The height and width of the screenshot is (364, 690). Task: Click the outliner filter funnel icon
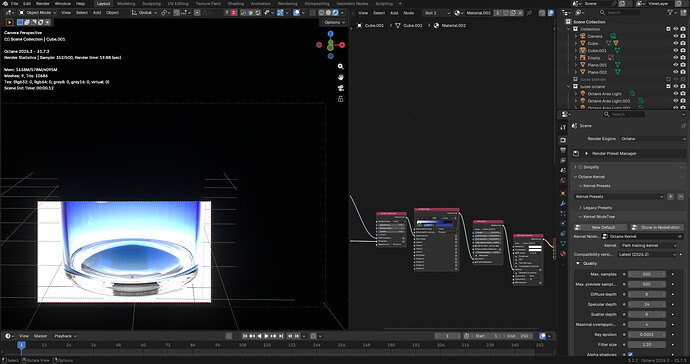671,13
